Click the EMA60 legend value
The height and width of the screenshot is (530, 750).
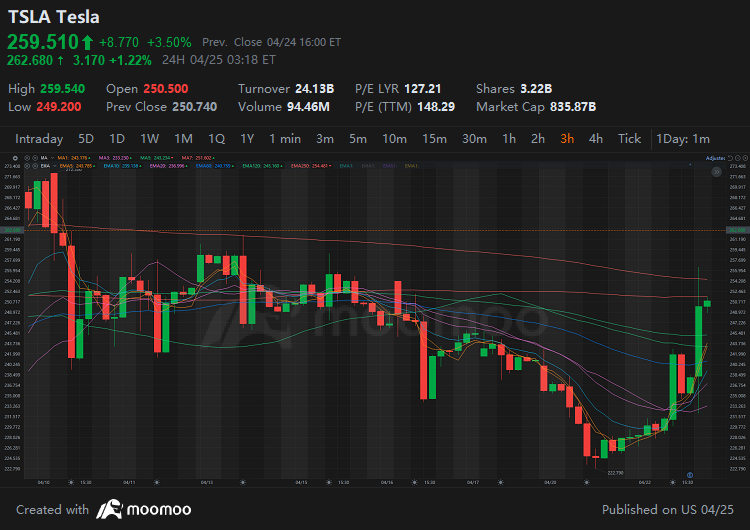(214, 166)
